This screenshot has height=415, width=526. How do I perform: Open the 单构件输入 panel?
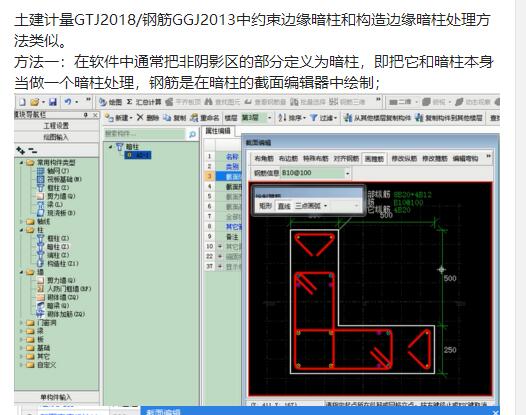[56, 397]
